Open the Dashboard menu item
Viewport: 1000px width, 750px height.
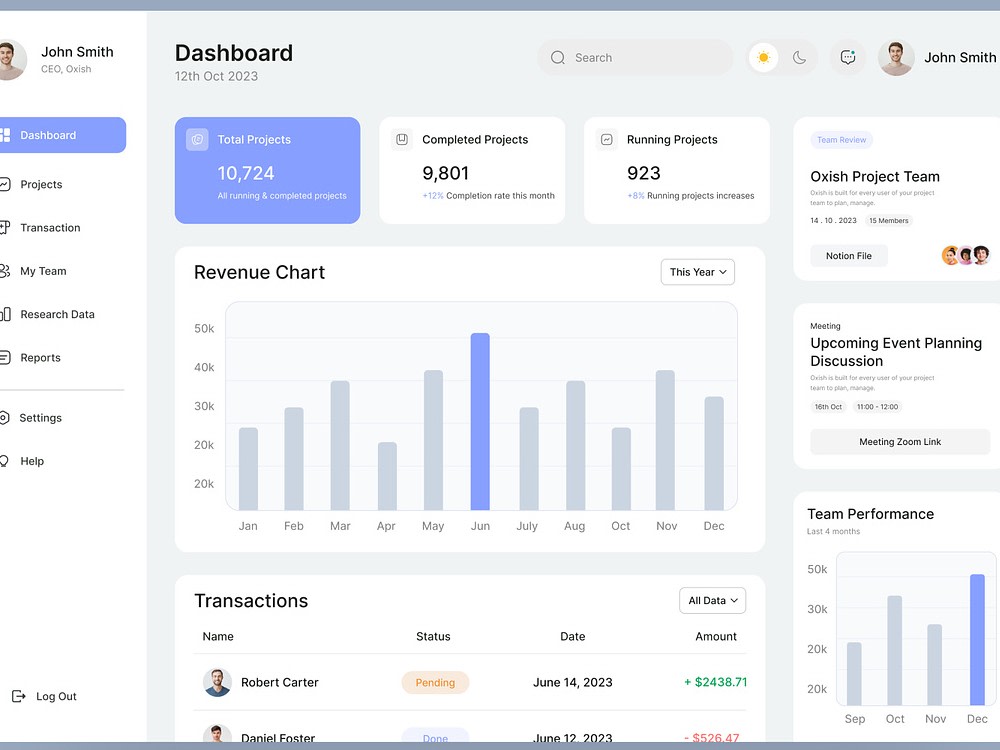tap(63, 135)
